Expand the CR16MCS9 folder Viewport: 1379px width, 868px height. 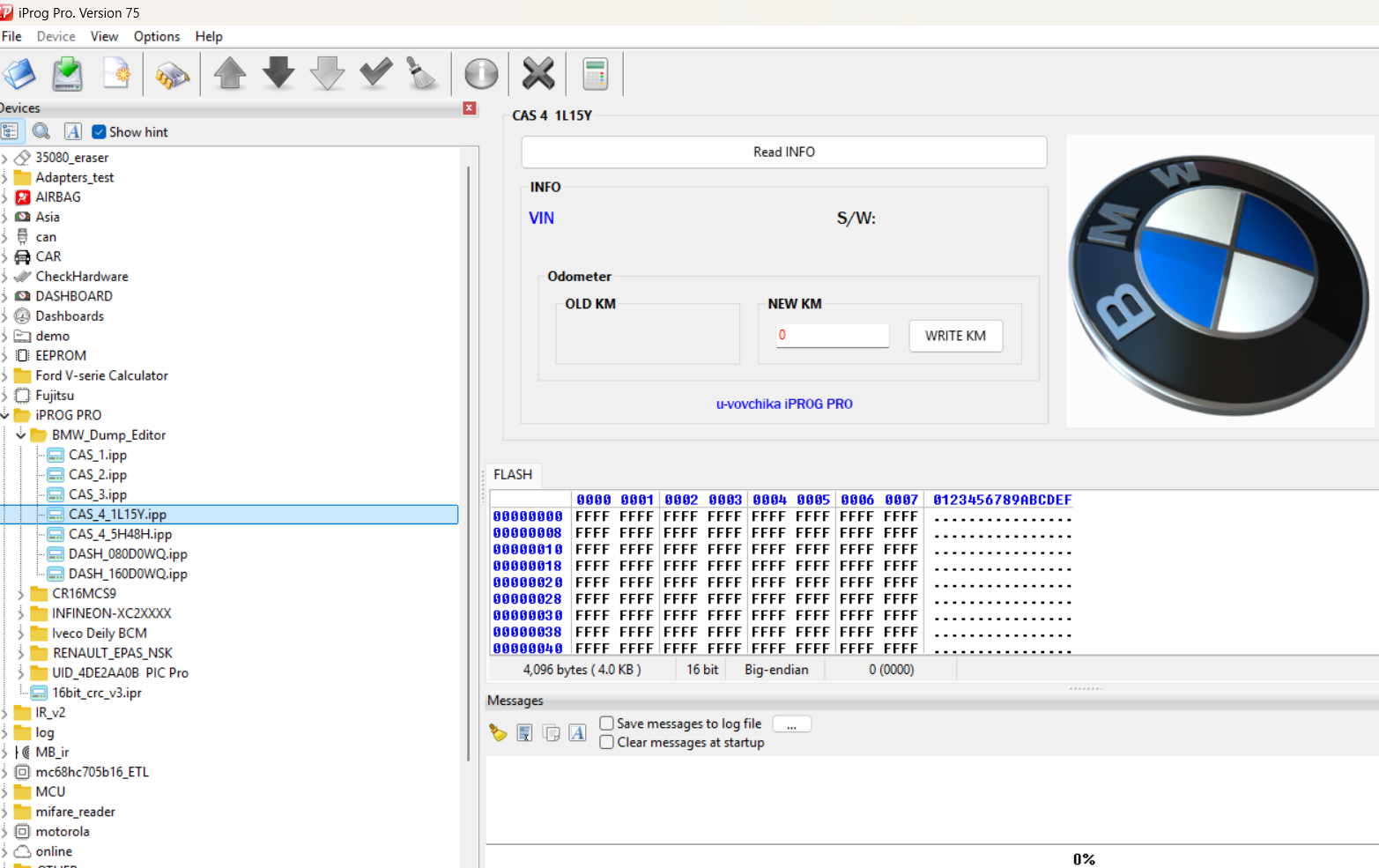tap(20, 594)
